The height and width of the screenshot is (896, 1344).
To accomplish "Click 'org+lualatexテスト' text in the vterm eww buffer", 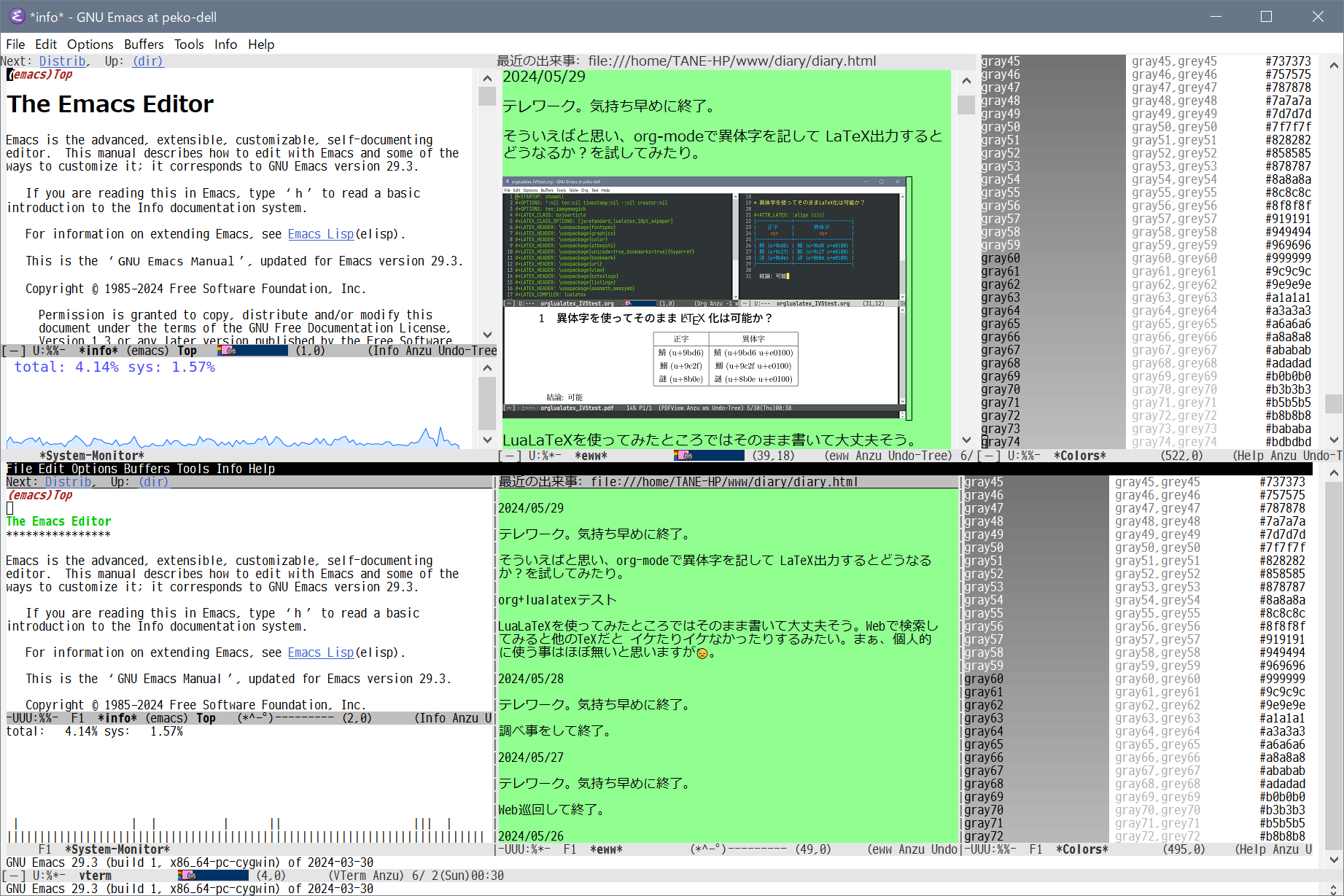I will (557, 600).
